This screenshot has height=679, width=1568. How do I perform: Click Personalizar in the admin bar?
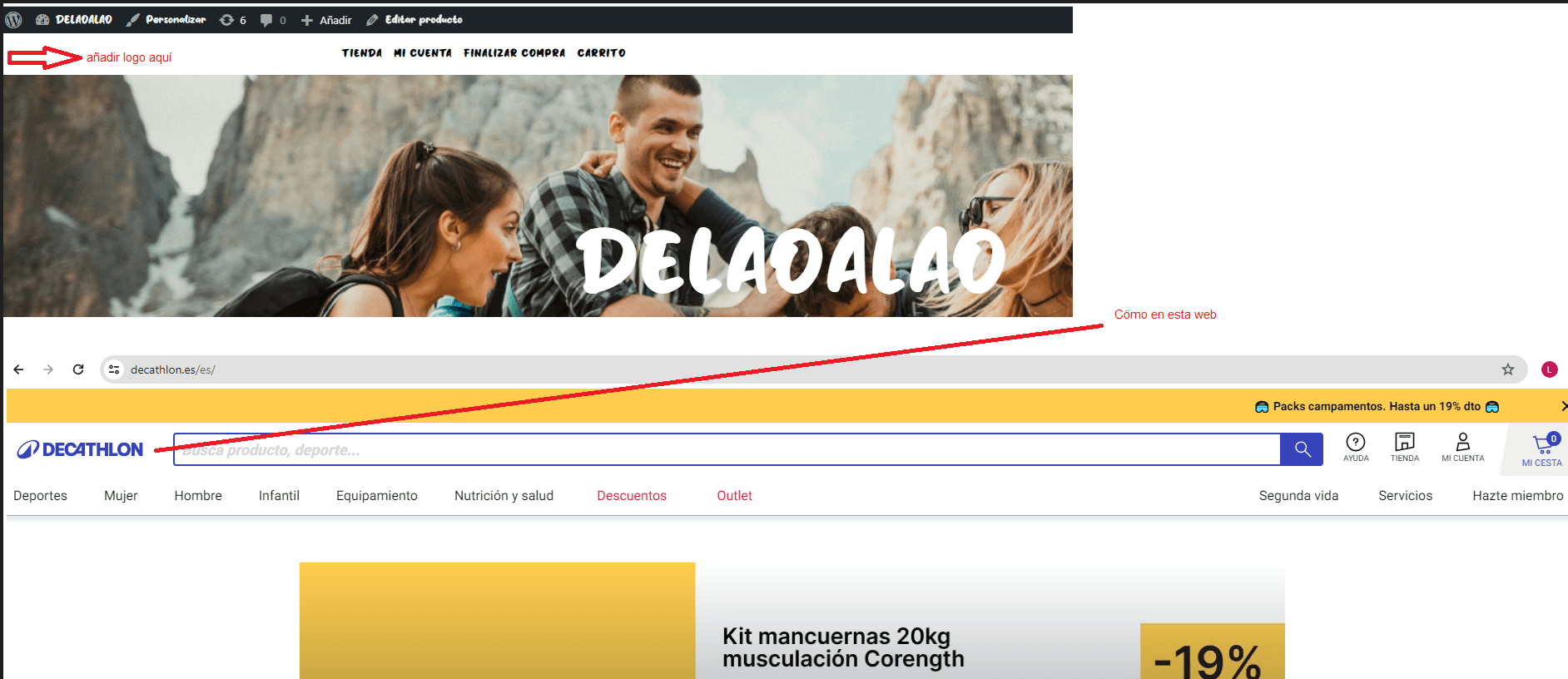(x=166, y=19)
